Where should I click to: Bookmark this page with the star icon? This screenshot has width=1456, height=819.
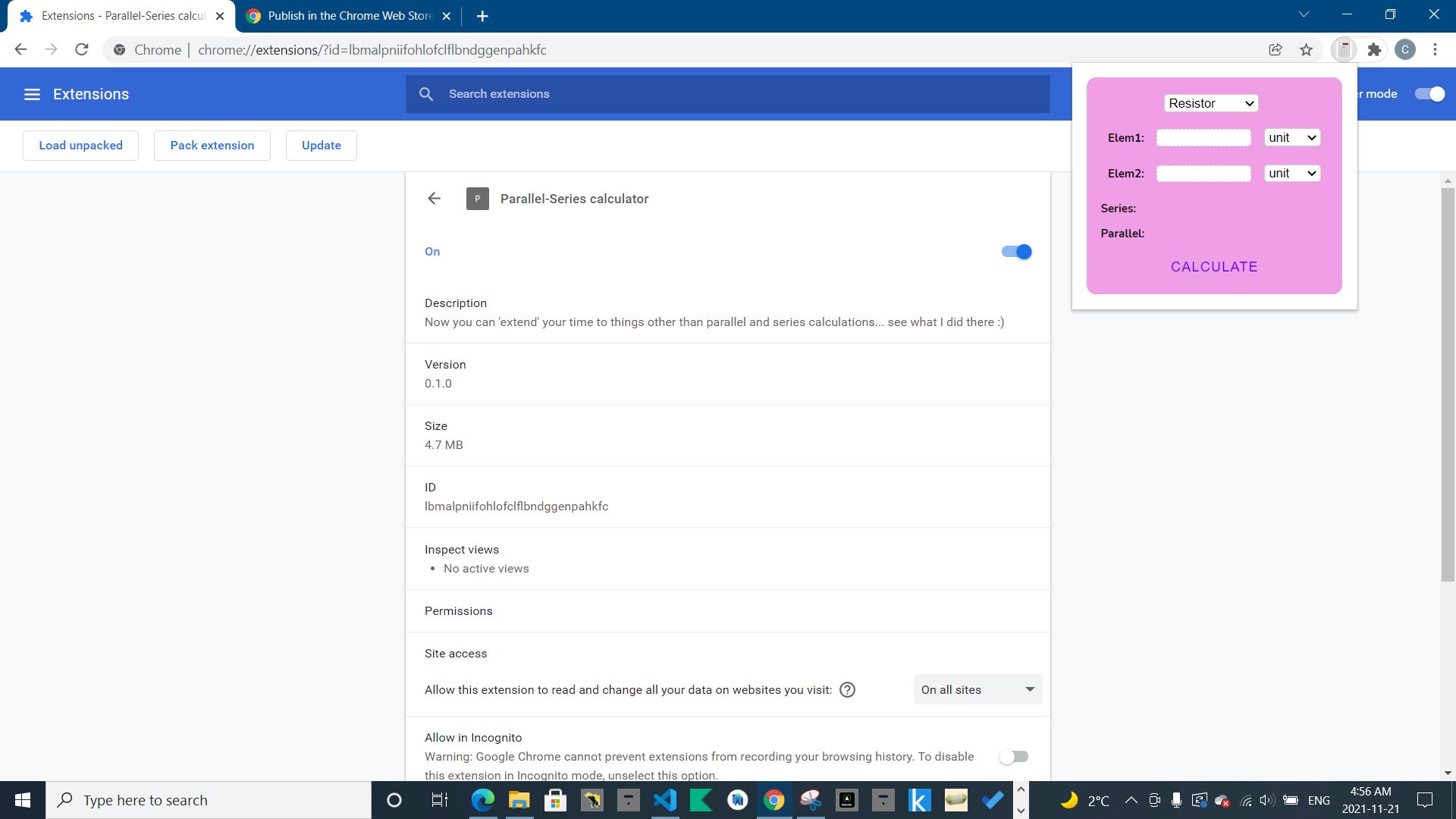tap(1306, 50)
